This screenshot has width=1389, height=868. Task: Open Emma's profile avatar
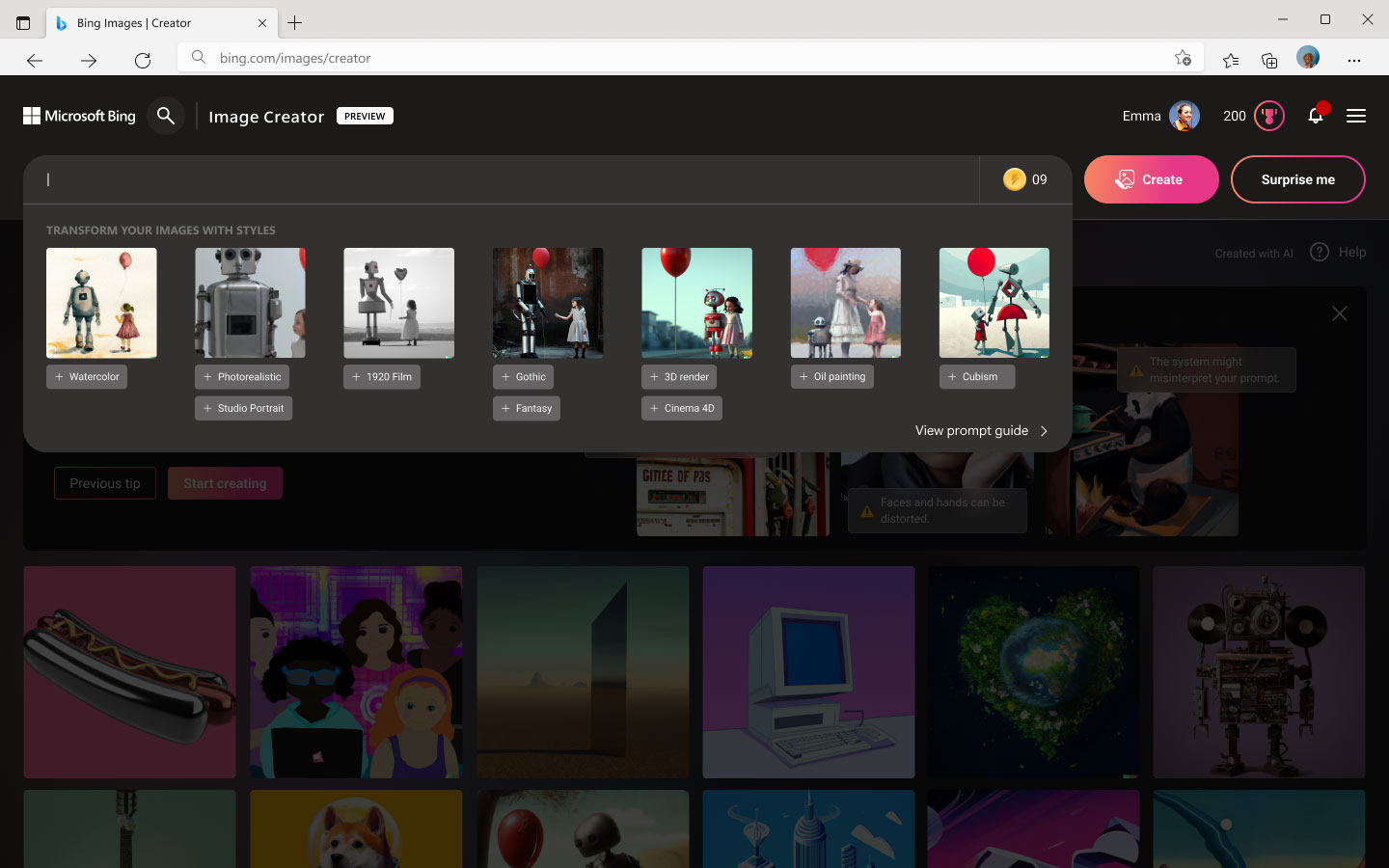pyautogui.click(x=1184, y=116)
